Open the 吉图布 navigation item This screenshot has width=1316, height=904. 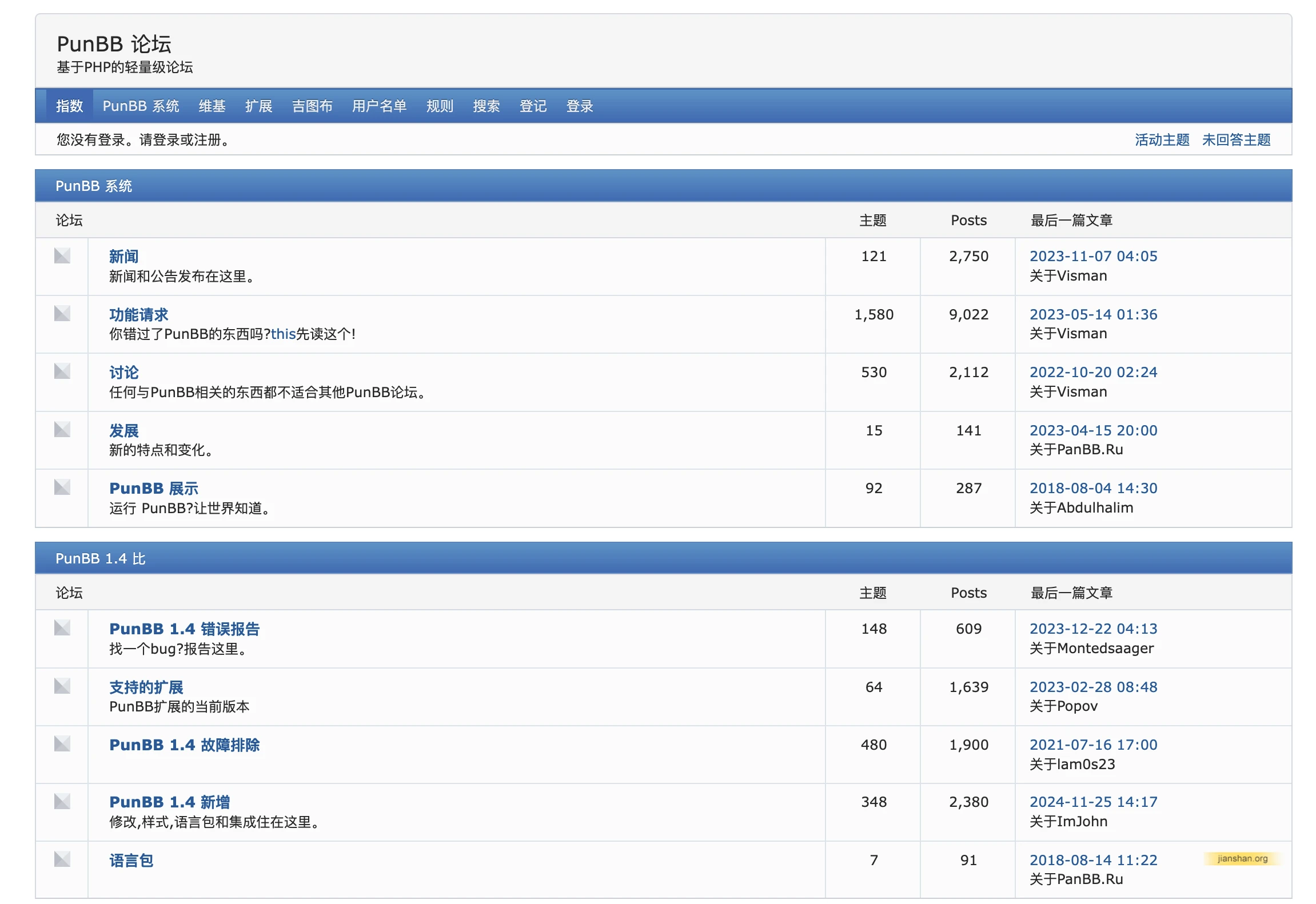coord(312,106)
